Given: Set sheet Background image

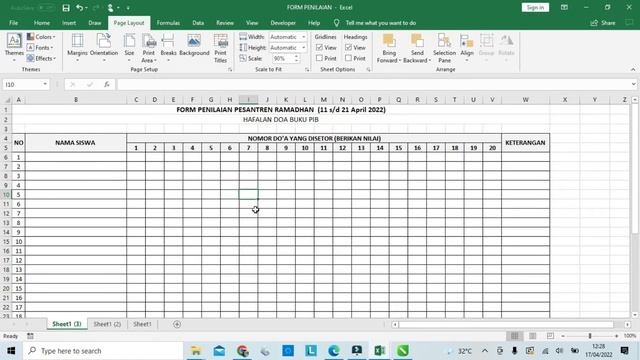Looking at the screenshot, I should [x=194, y=45].
